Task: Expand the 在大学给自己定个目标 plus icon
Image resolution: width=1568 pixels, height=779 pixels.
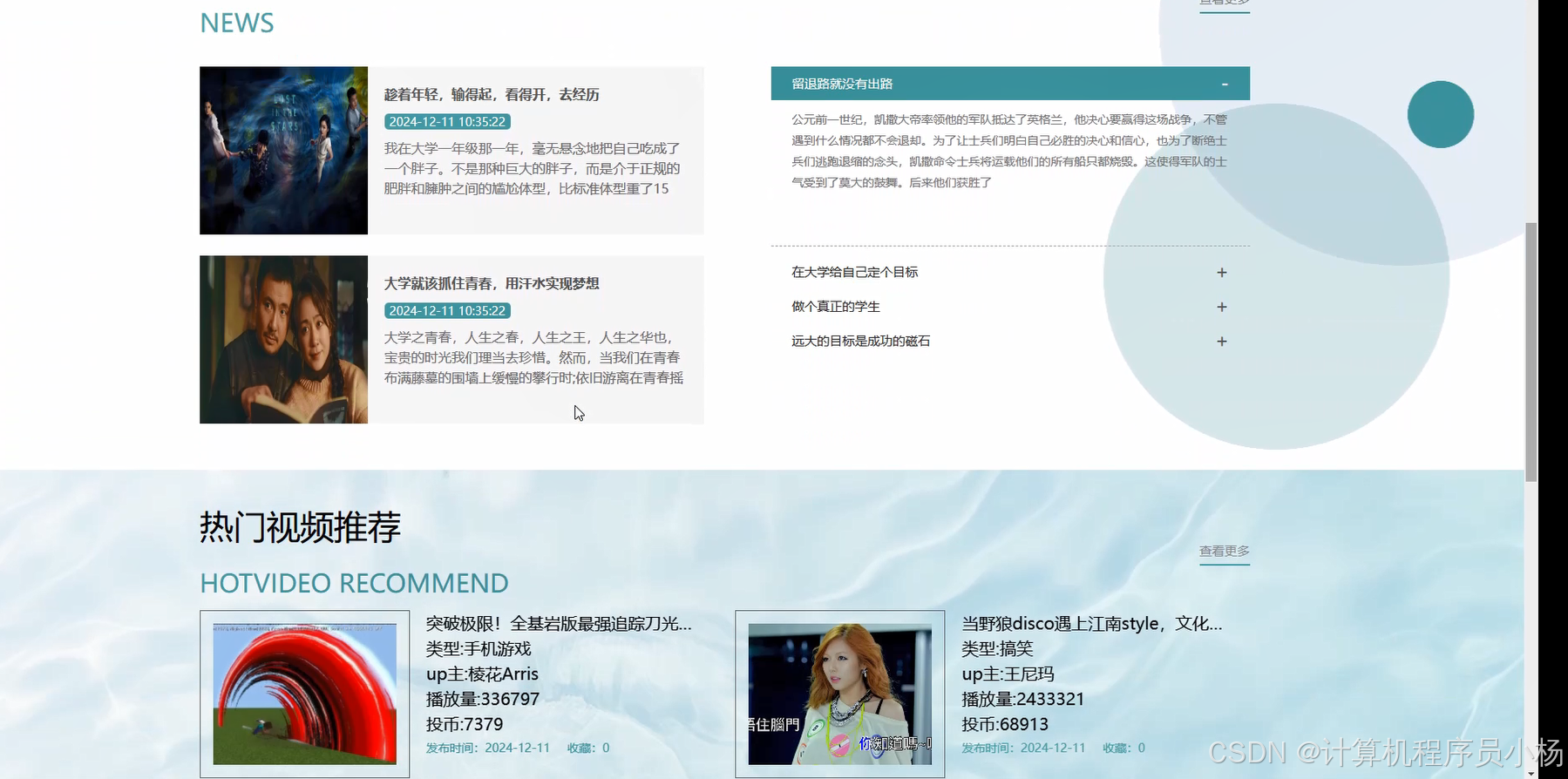Action: [x=1222, y=273]
